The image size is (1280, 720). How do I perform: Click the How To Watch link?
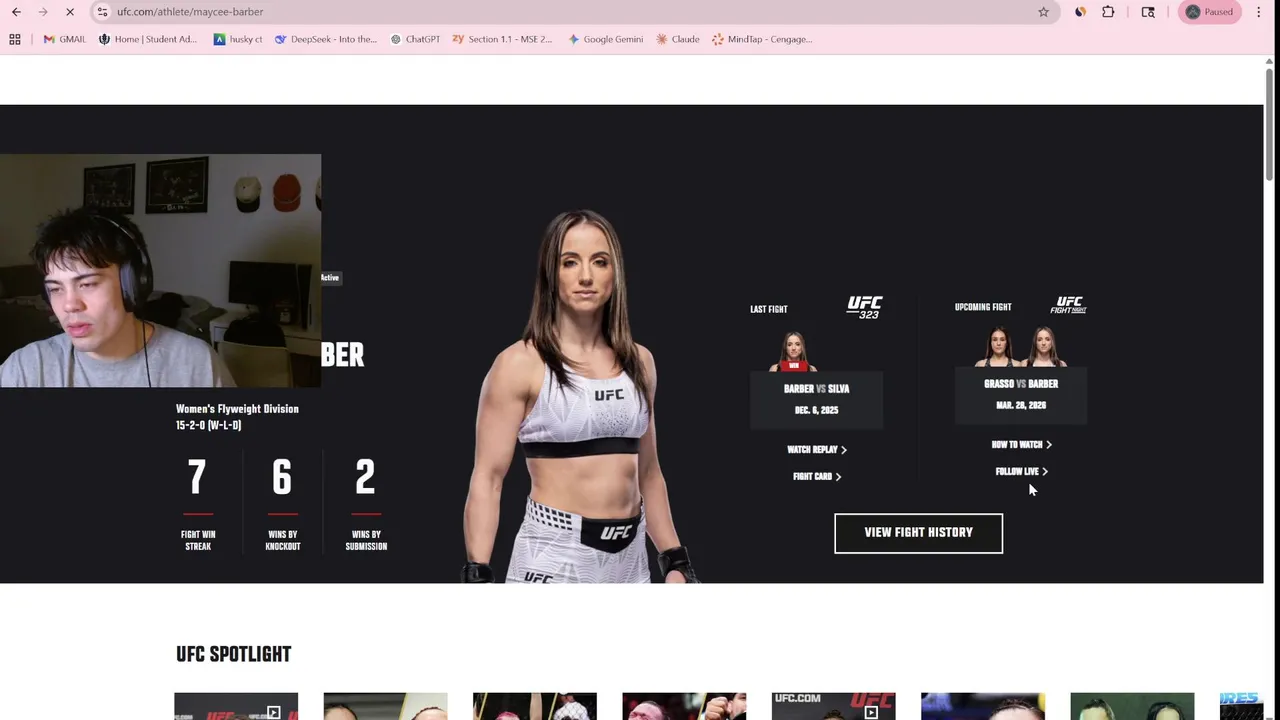(1021, 445)
